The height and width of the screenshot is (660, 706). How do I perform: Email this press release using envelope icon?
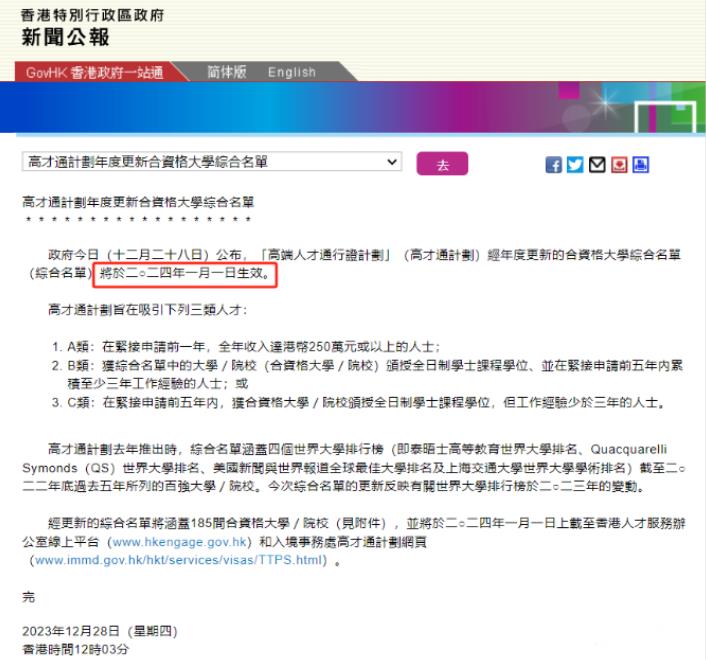pyautogui.click(x=597, y=165)
